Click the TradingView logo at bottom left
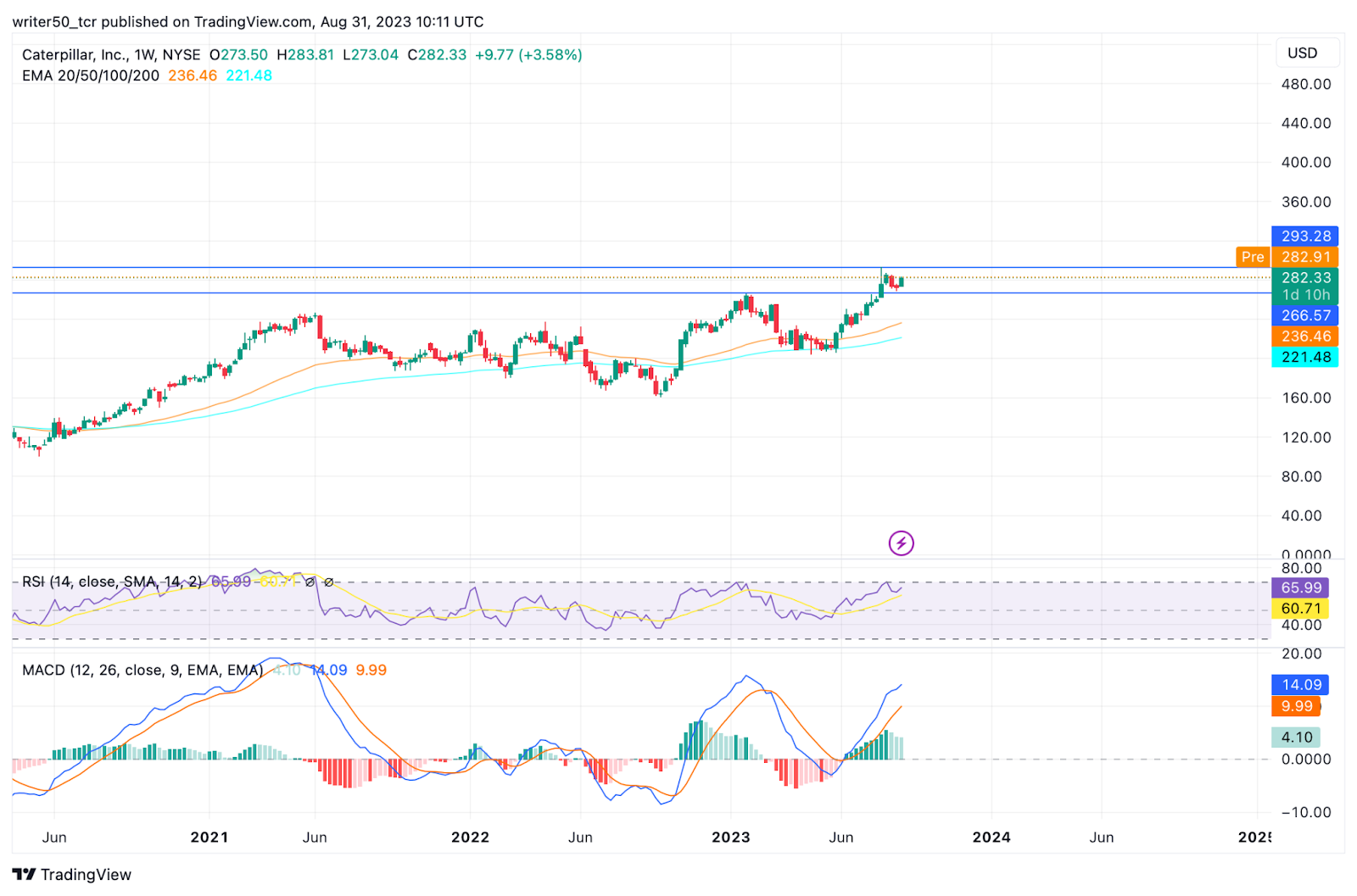Viewport: 1357px width, 896px height. point(72,874)
